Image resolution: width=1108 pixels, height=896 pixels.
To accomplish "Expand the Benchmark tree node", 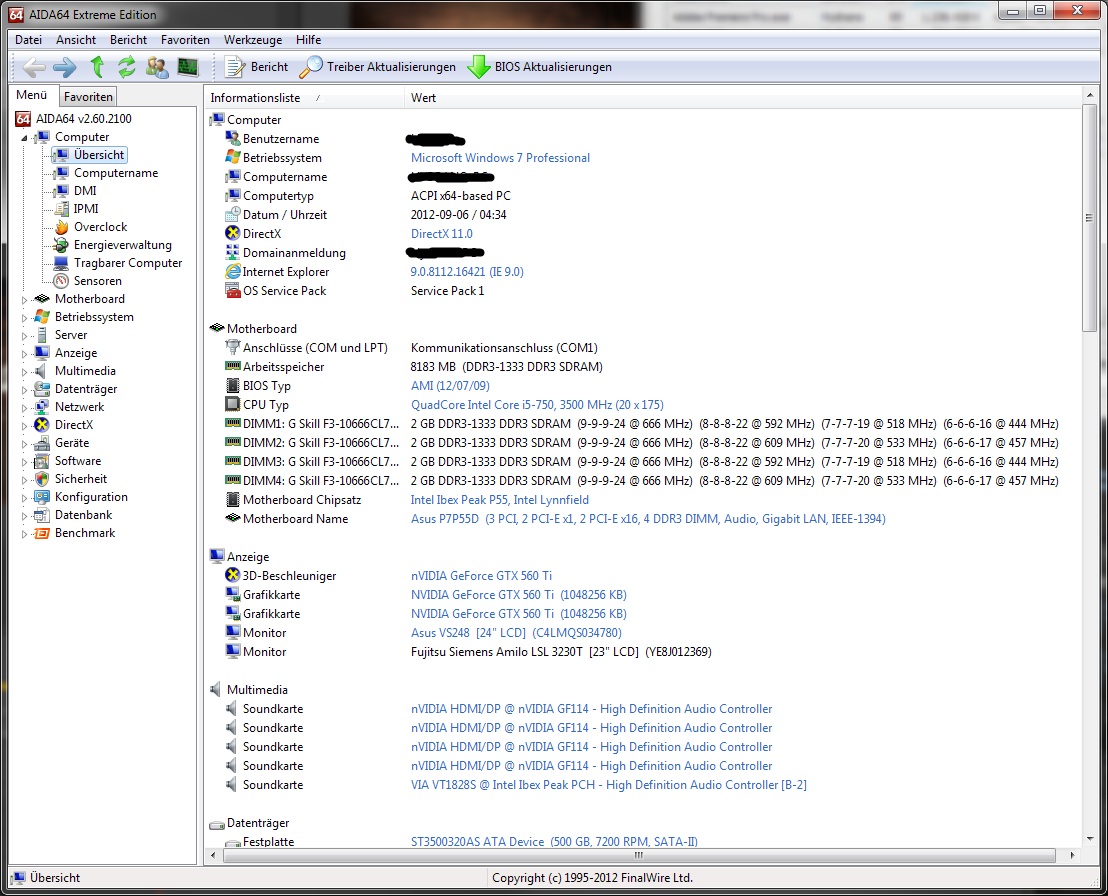I will click(24, 534).
